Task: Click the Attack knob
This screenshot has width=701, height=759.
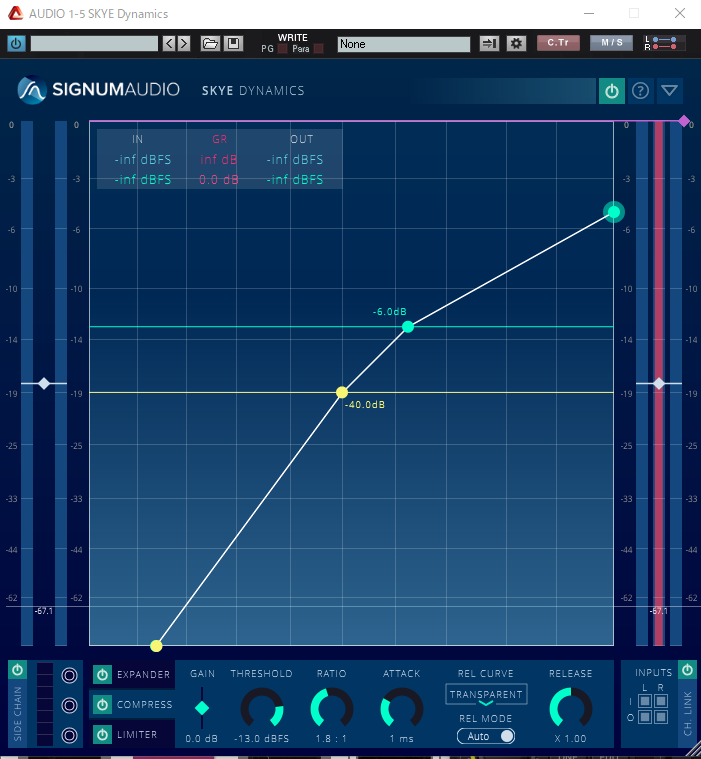Action: pos(402,708)
